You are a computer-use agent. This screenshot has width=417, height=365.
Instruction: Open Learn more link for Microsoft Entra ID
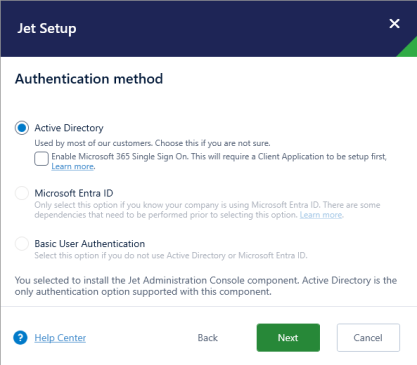click(321, 215)
